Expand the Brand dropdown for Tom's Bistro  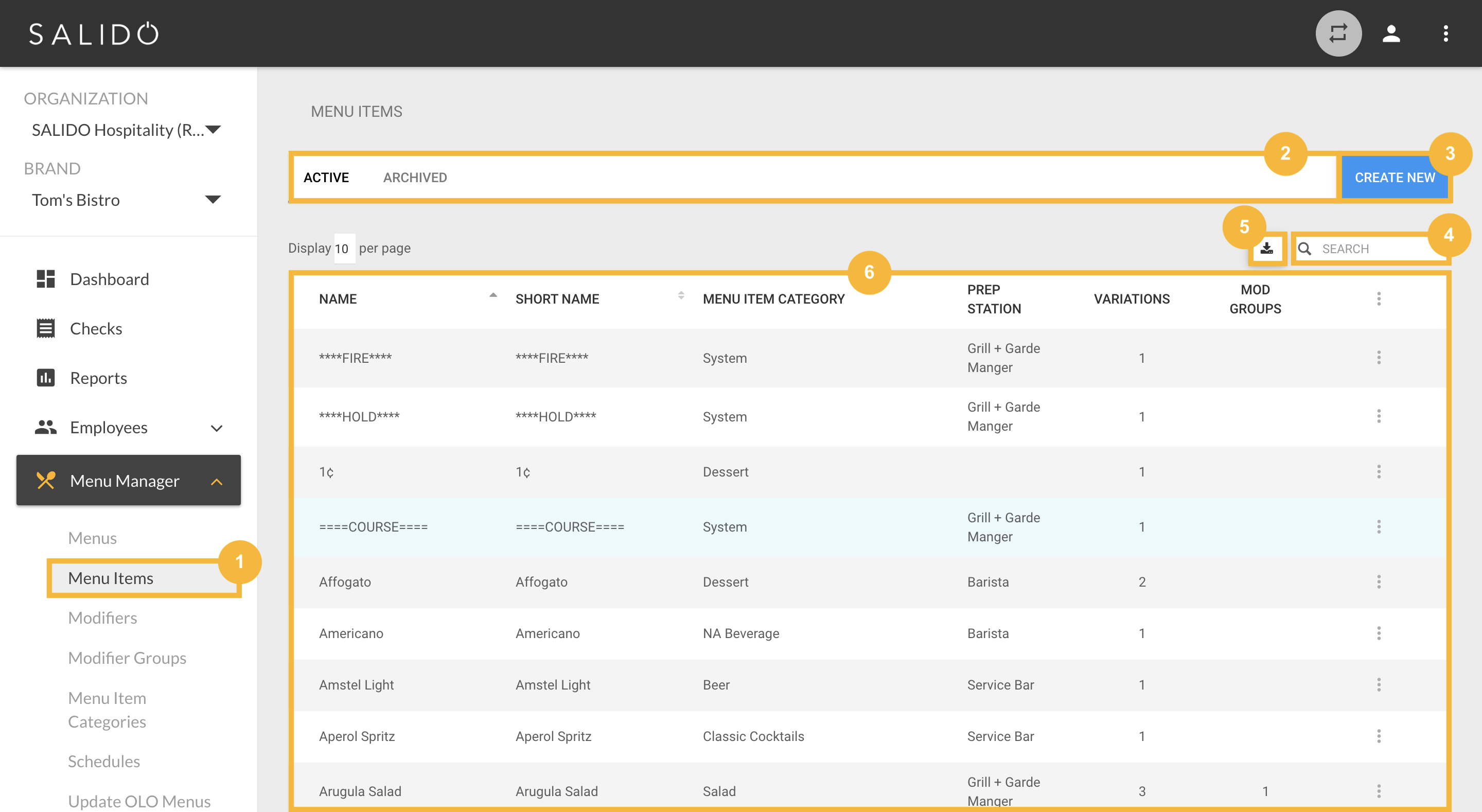pyautogui.click(x=213, y=200)
